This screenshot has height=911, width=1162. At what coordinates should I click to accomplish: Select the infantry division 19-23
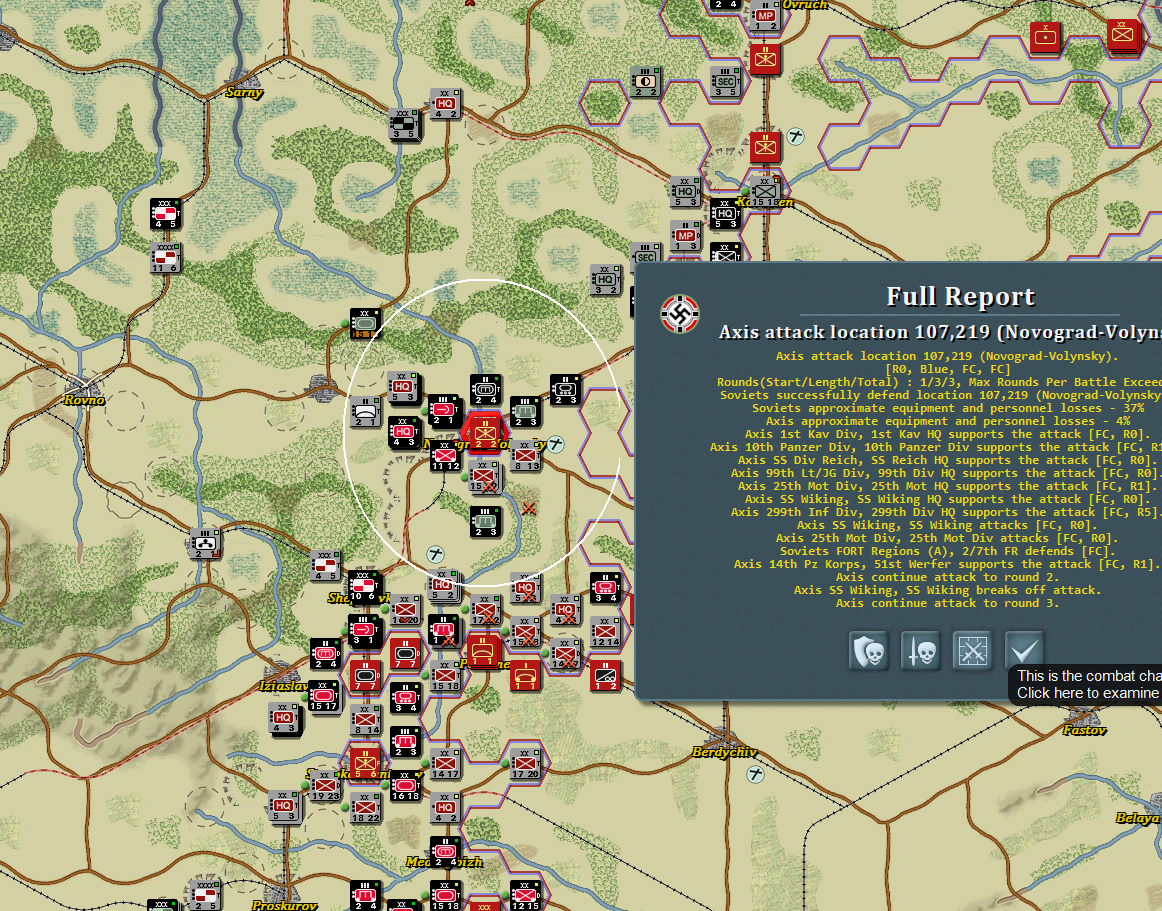click(x=325, y=786)
